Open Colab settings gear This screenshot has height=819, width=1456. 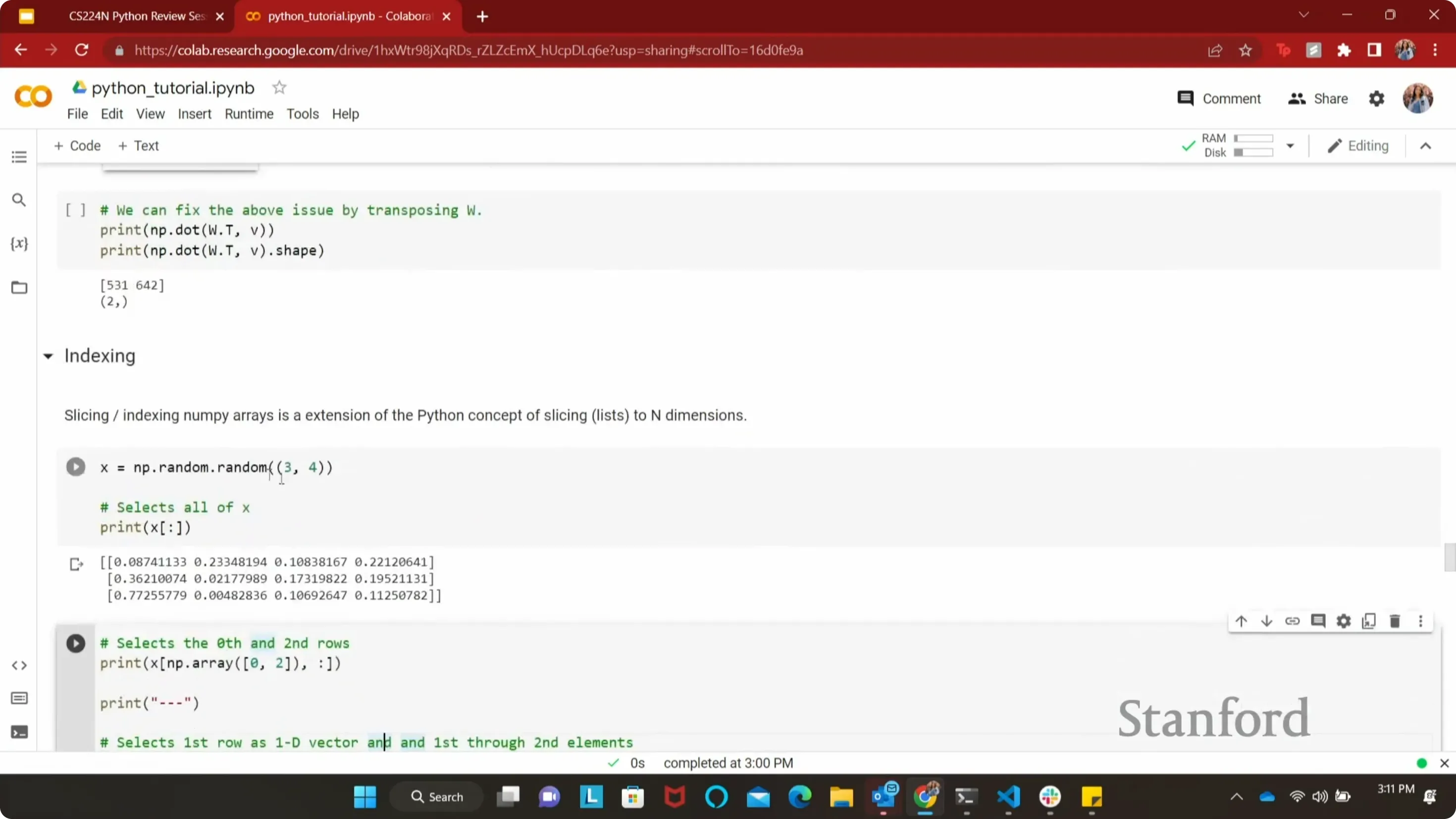pos(1376,99)
